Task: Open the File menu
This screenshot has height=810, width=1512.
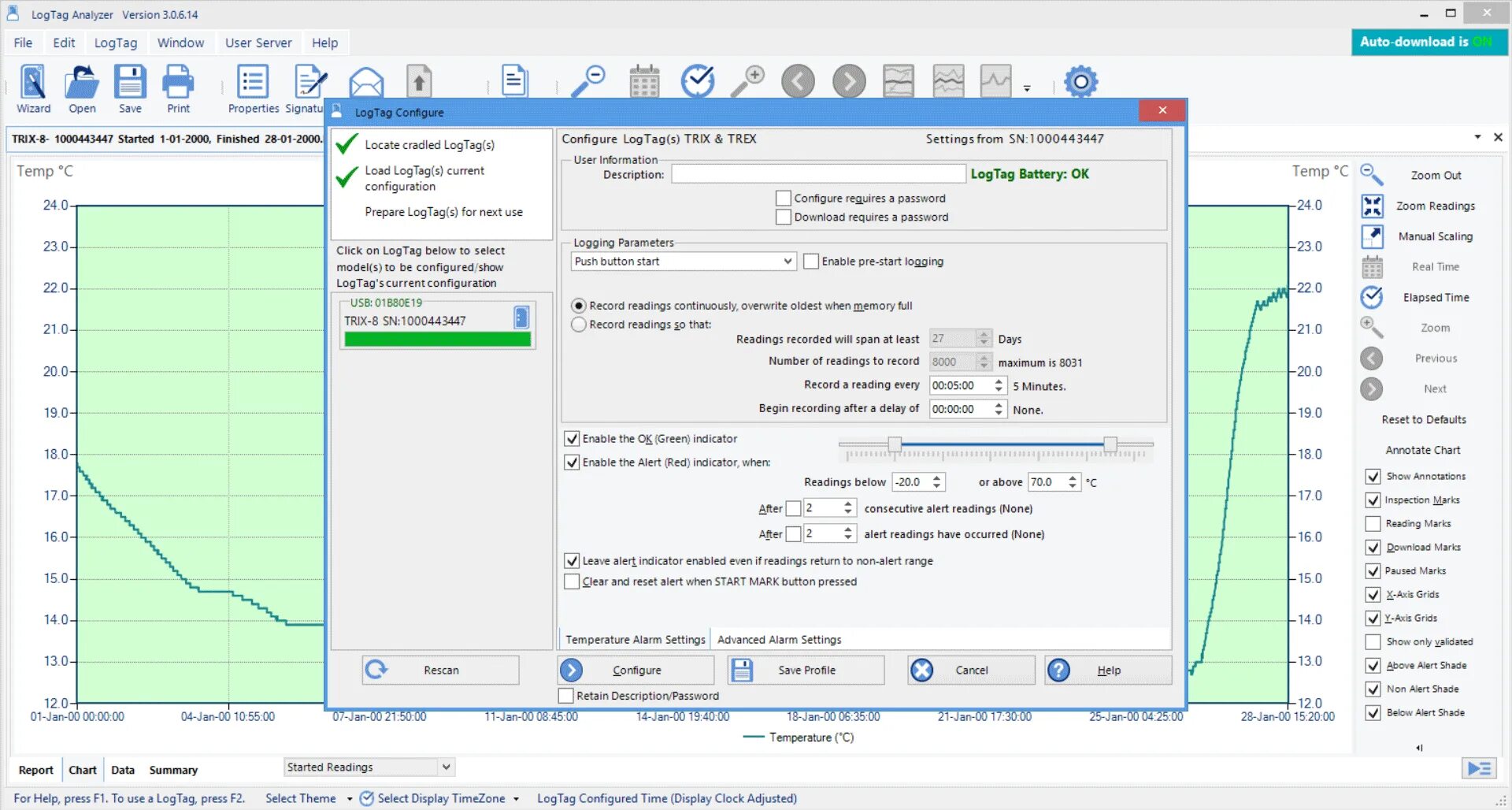Action: 23,43
